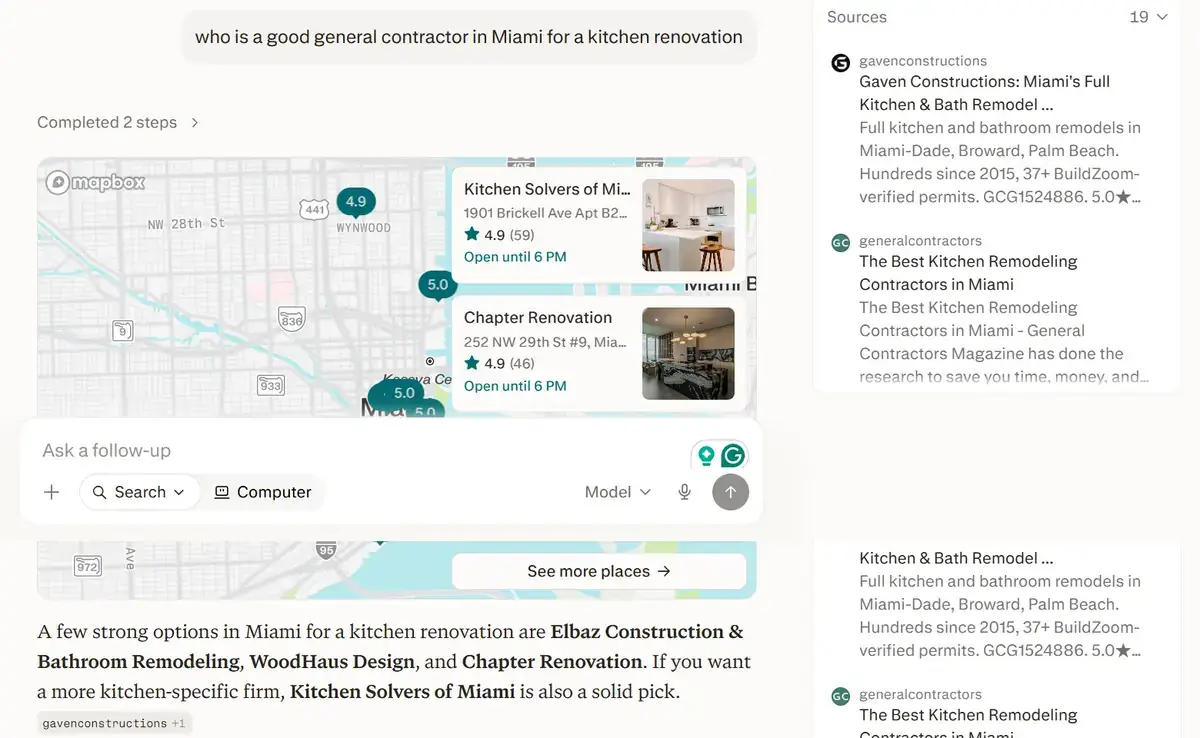Click the mapbox logo on the map
Screen dimensions: 1200x738
[x=96, y=182]
